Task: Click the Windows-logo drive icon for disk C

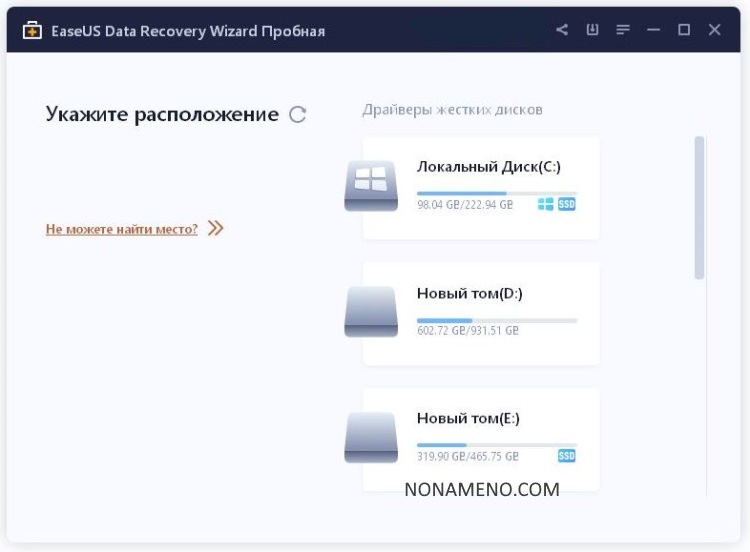Action: 371,186
